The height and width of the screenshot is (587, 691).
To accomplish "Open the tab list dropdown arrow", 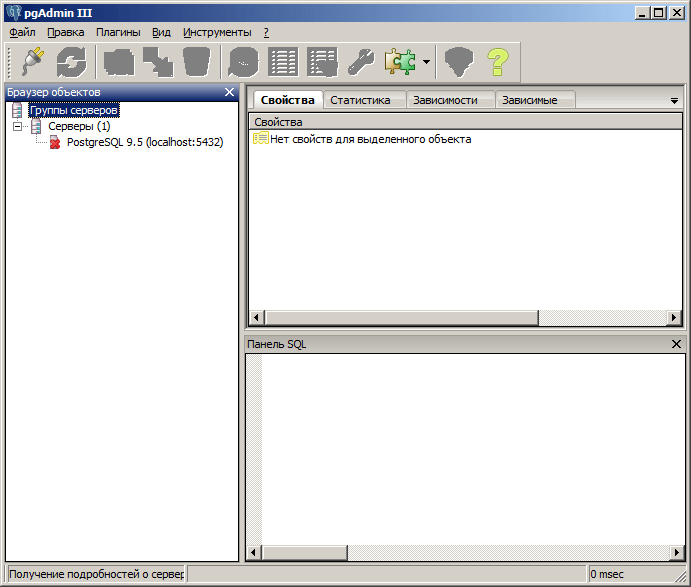I will [674, 101].
